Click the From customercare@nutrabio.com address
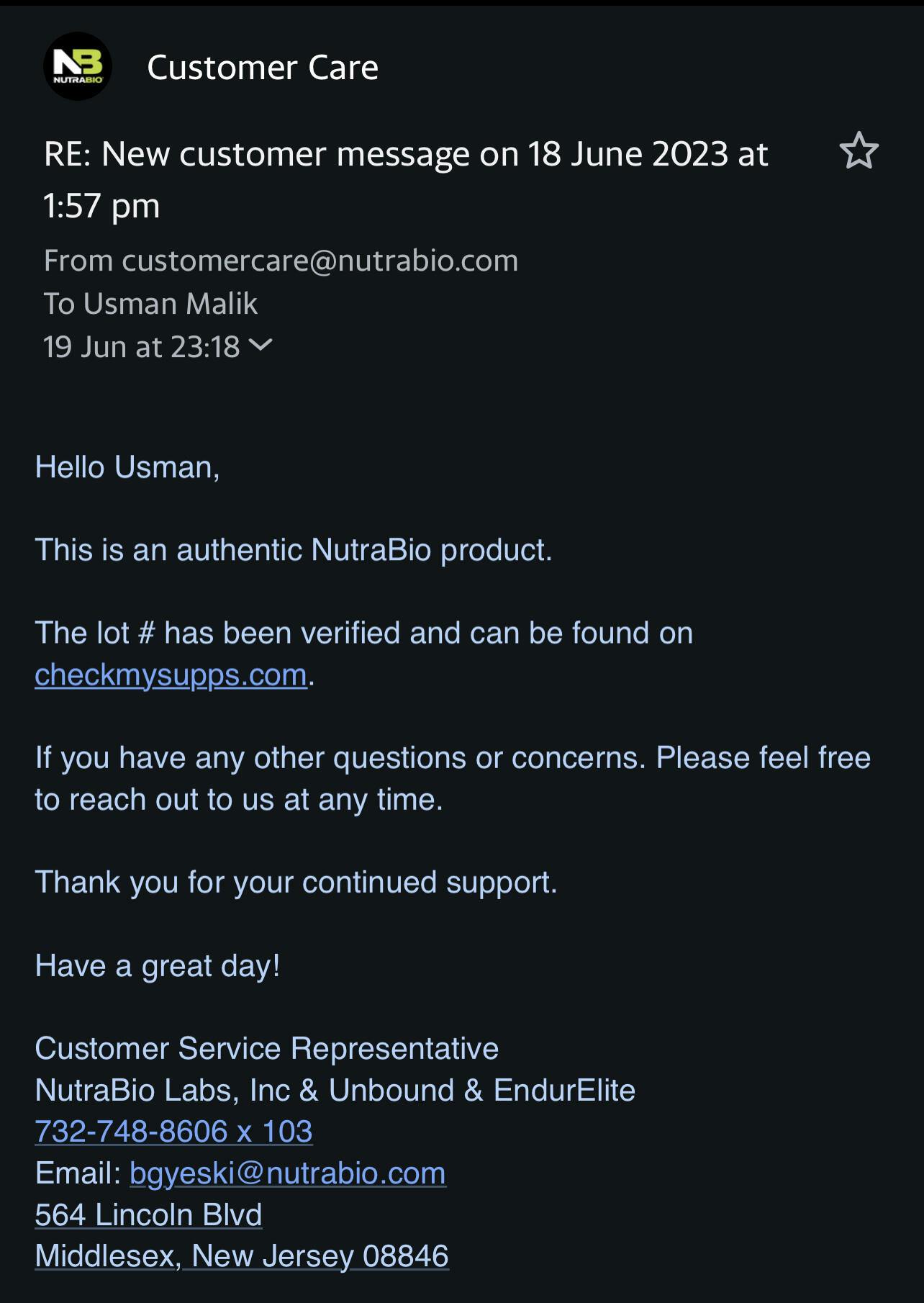The height and width of the screenshot is (1303, 924). pos(281,261)
